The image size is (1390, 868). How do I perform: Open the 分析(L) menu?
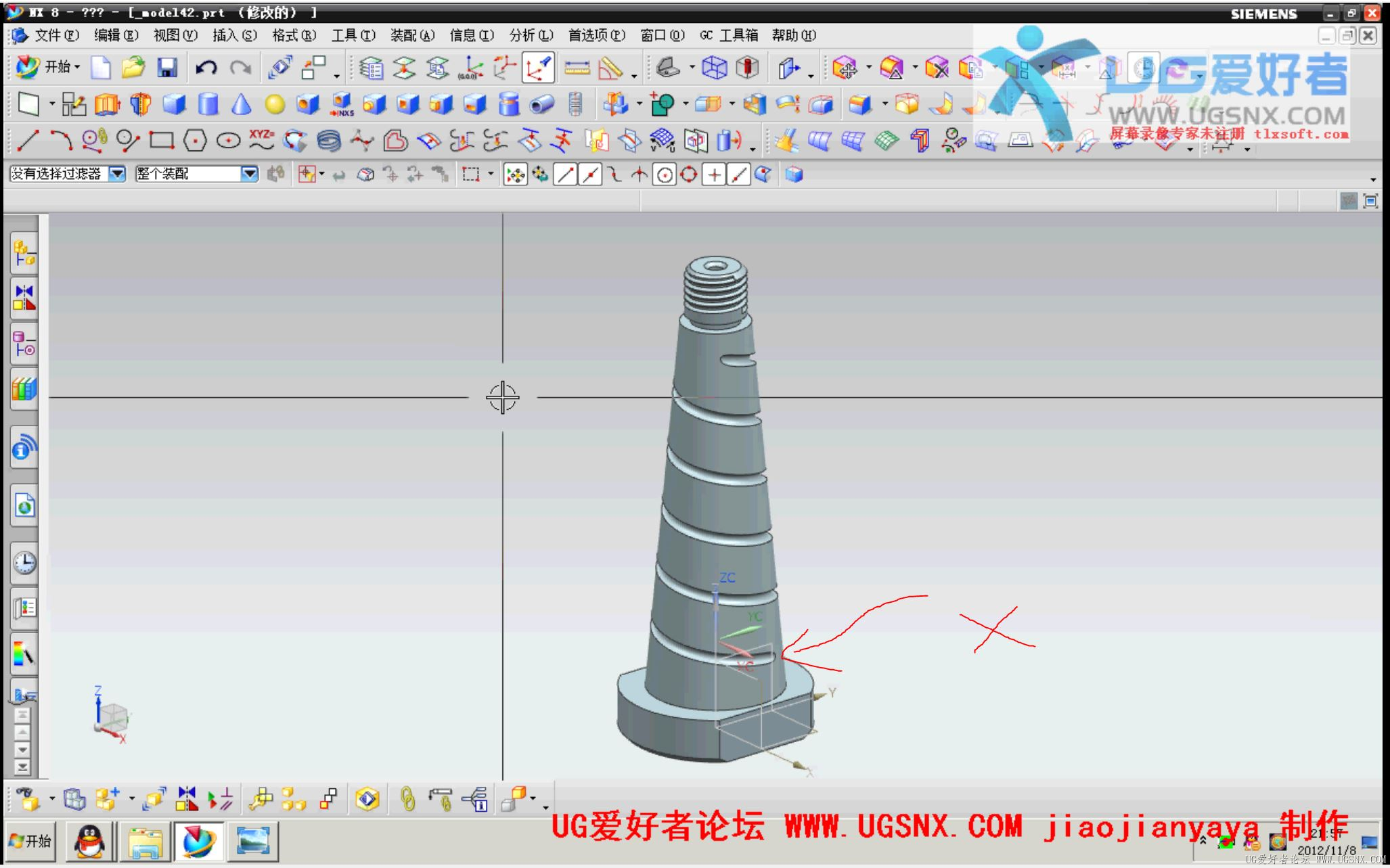click(x=531, y=35)
